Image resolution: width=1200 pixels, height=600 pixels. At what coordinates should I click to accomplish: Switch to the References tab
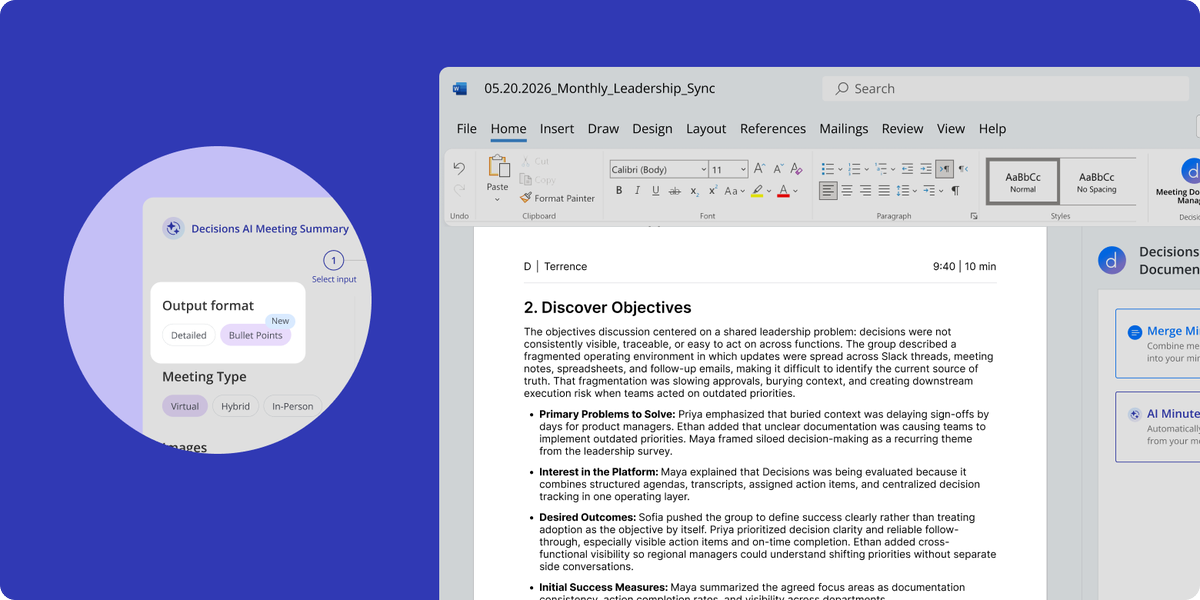pyautogui.click(x=773, y=128)
